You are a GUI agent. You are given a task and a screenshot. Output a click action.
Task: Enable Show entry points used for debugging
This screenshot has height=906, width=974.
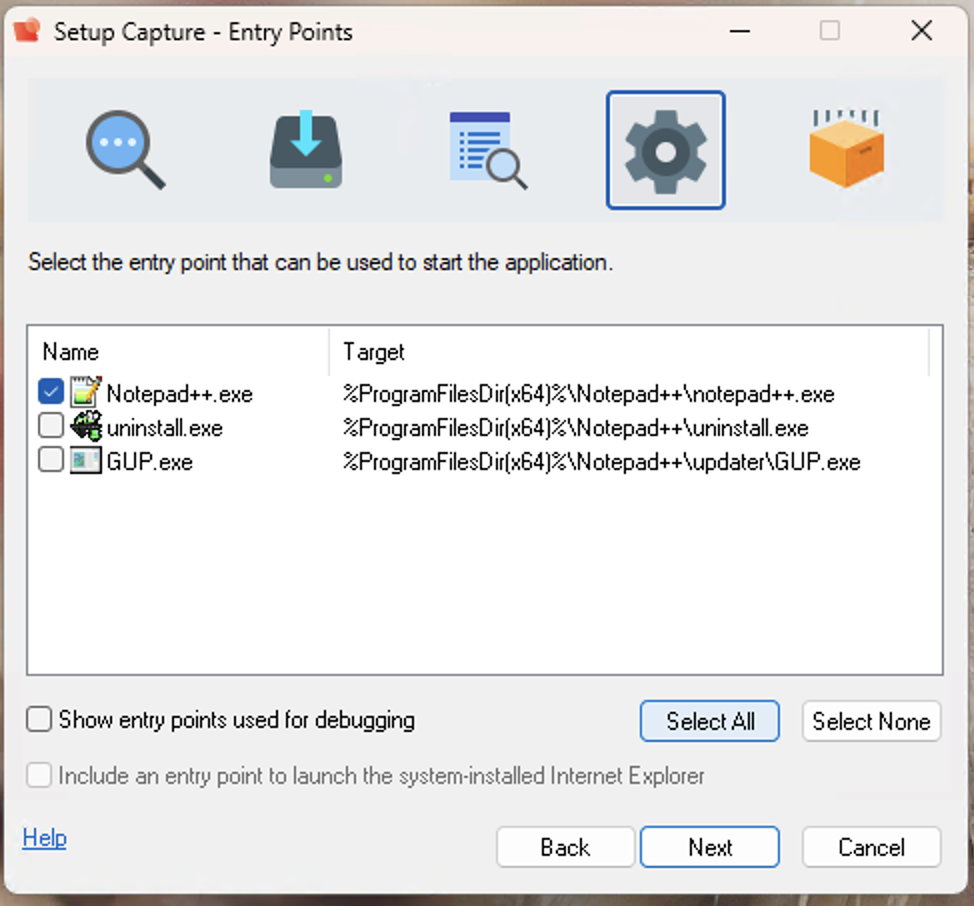tap(39, 719)
